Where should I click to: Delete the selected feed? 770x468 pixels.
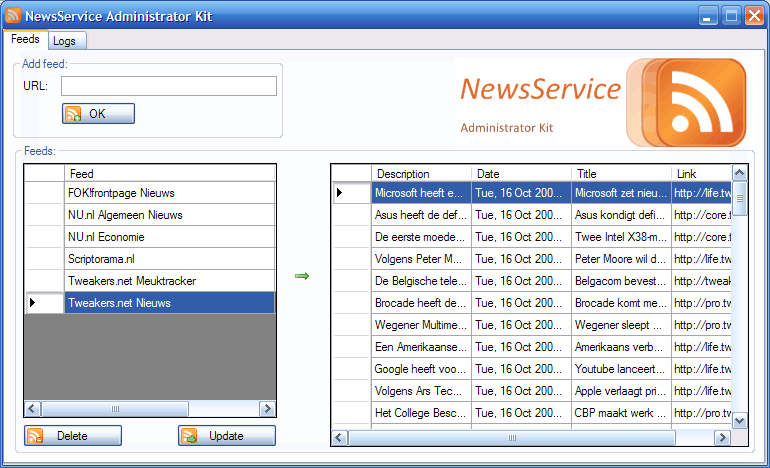click(73, 436)
